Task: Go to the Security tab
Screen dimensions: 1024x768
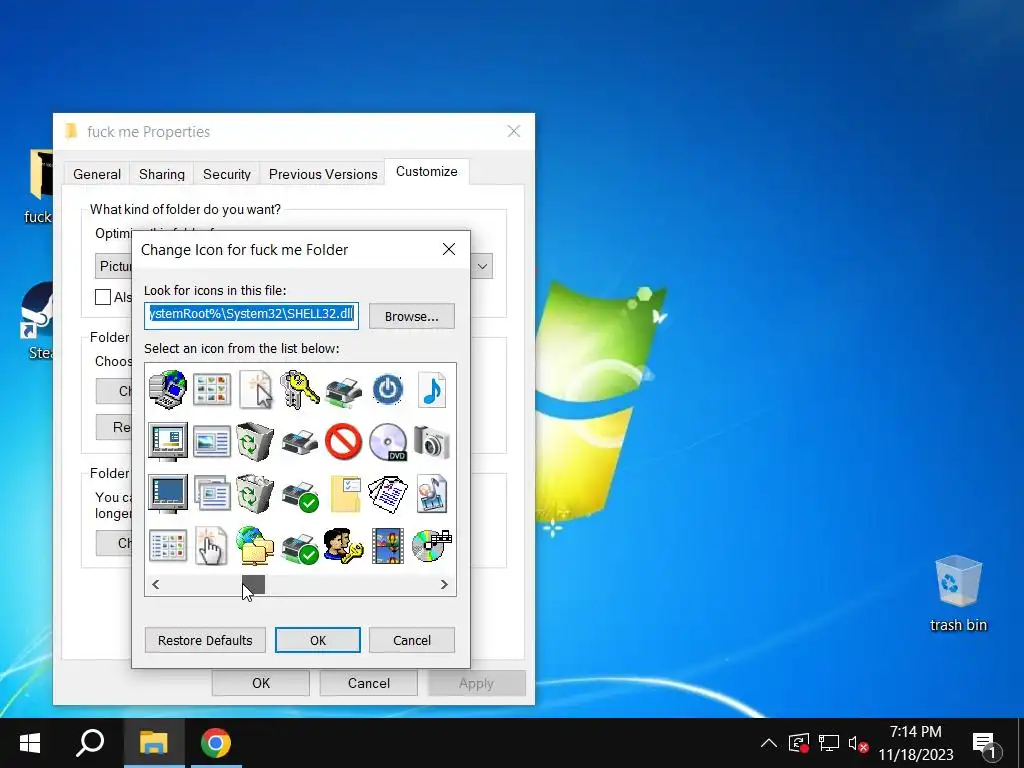Action: coord(227,174)
